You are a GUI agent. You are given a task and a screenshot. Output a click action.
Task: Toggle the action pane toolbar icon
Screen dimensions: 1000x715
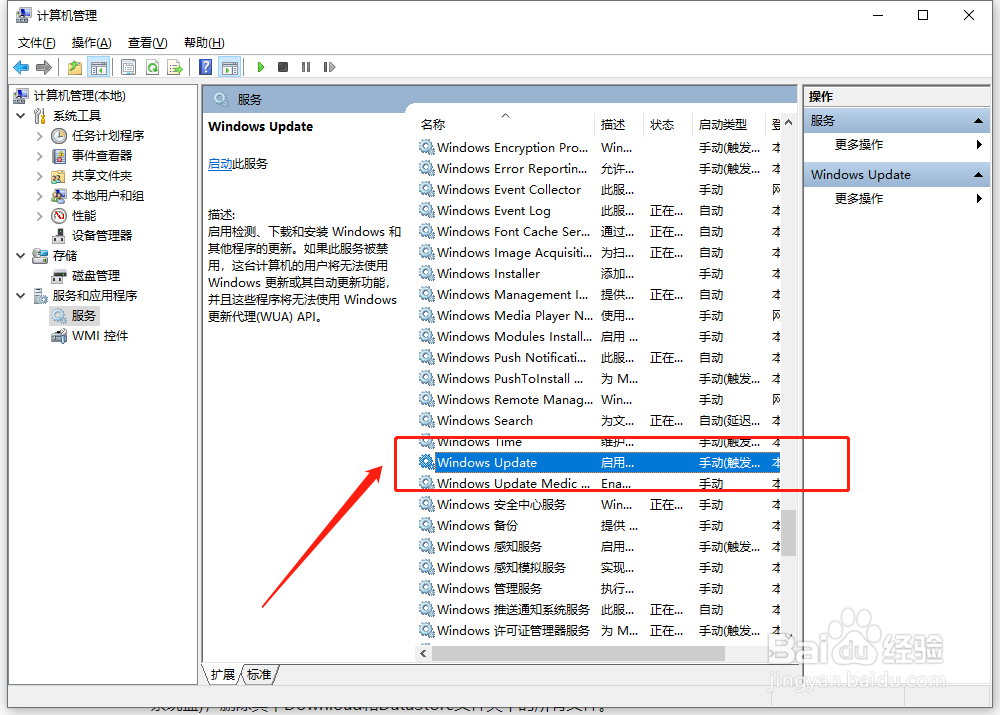click(x=230, y=67)
